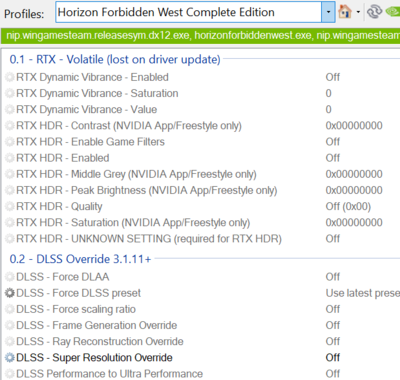Click the green executable names bar
This screenshot has width=400, height=380.
tap(200, 35)
